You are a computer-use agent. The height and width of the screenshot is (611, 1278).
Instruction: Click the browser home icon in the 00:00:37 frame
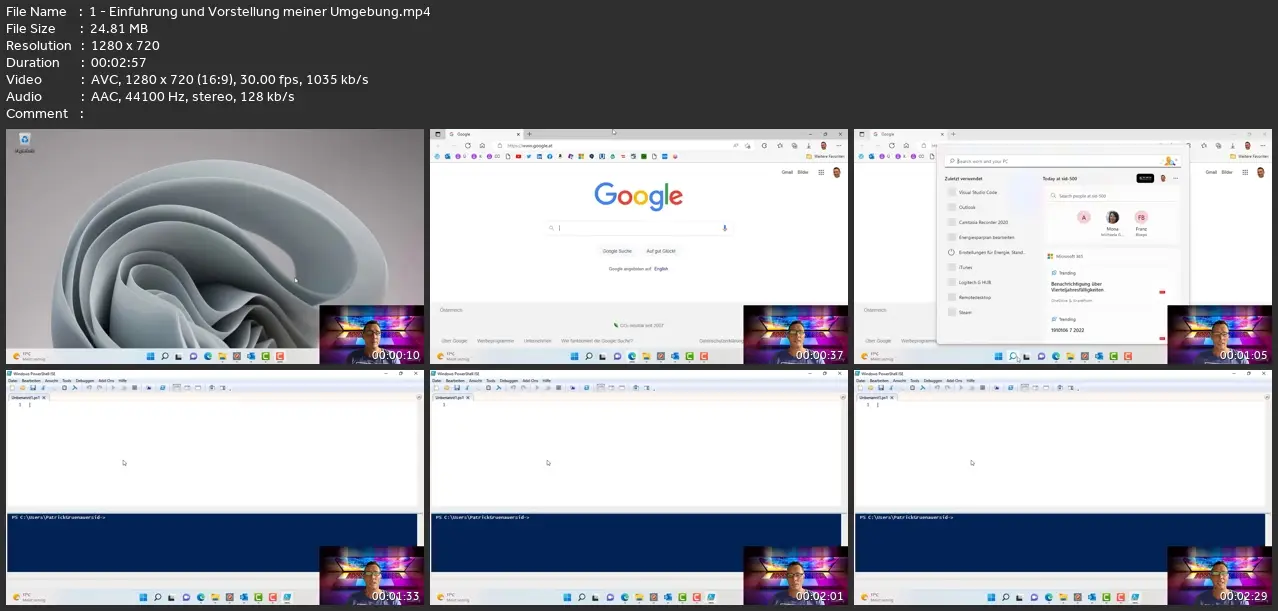coord(482,145)
